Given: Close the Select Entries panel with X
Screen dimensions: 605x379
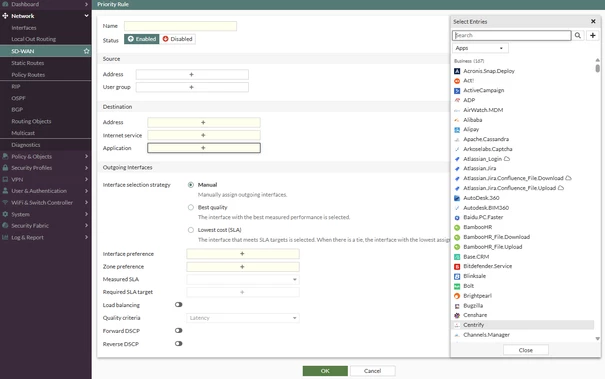Looking at the screenshot, I should click(x=593, y=22).
